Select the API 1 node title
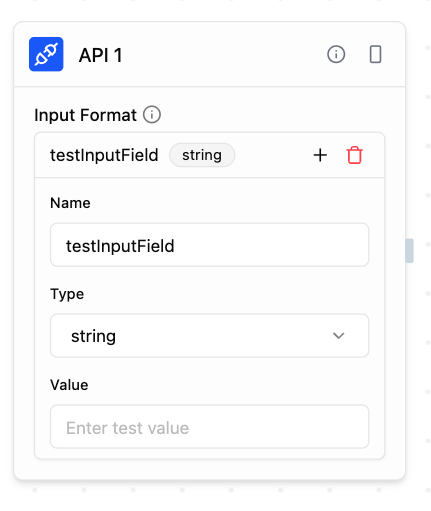This screenshot has width=431, height=511. (x=101, y=55)
